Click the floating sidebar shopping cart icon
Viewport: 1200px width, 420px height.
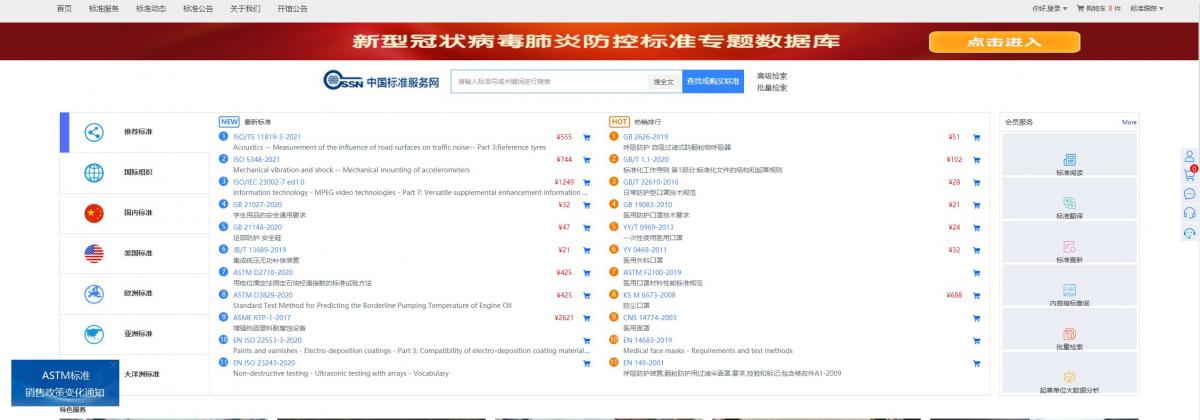tap(1189, 175)
